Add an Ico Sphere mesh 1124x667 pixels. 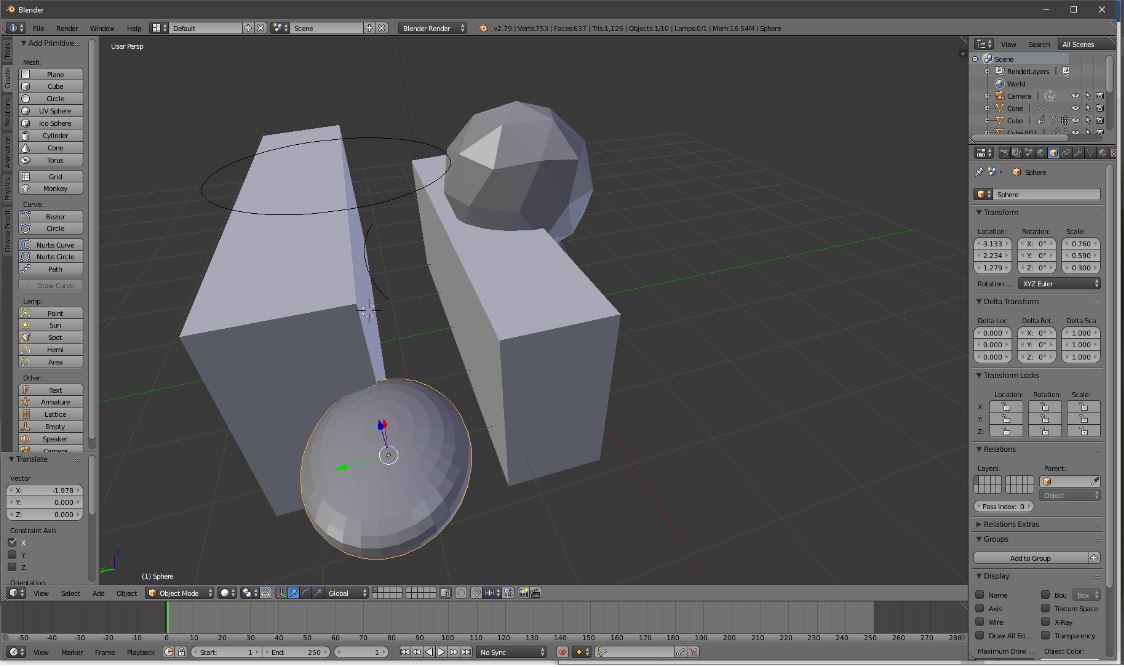[50, 123]
